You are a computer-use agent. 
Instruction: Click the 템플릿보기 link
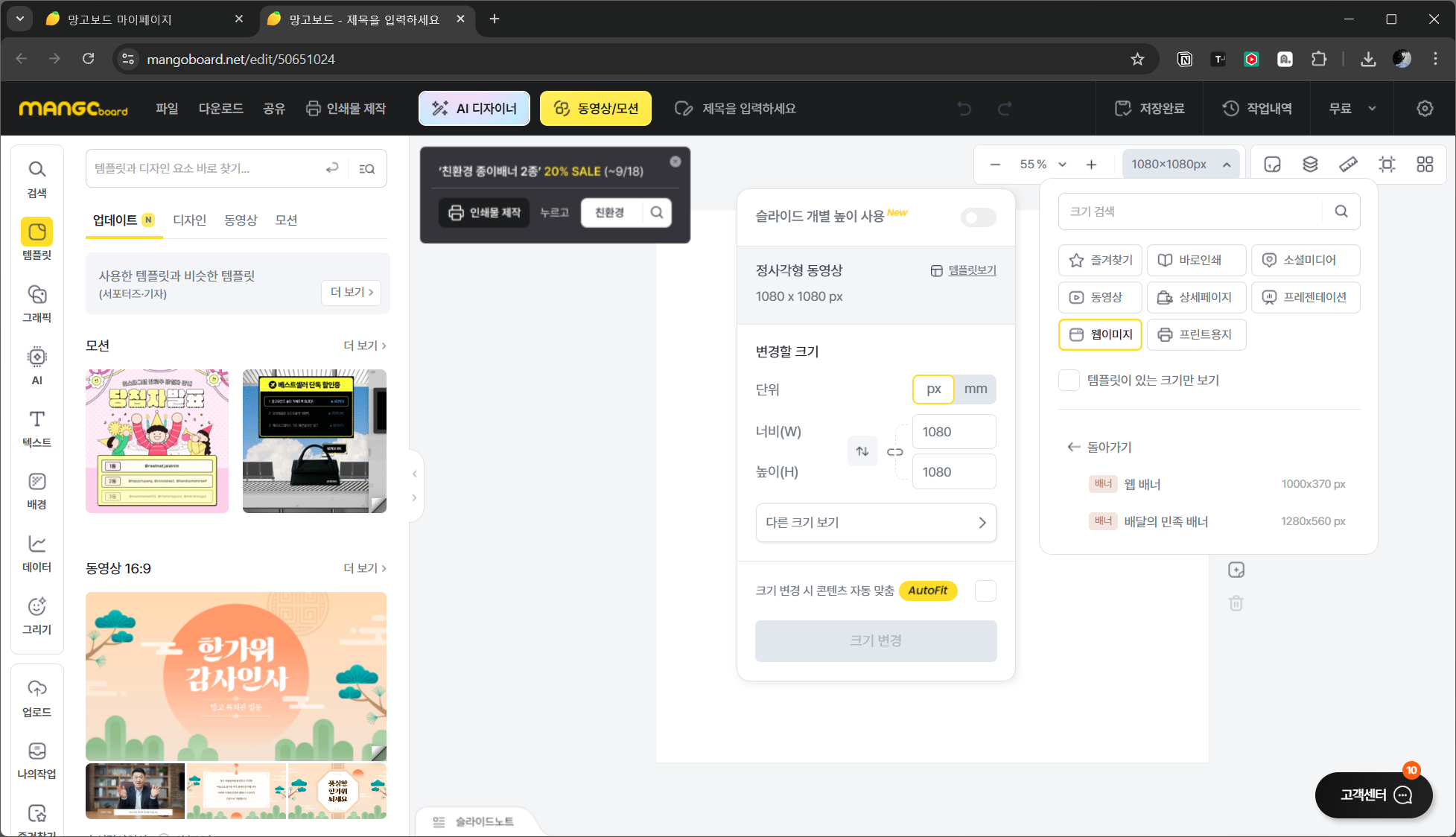(971, 270)
